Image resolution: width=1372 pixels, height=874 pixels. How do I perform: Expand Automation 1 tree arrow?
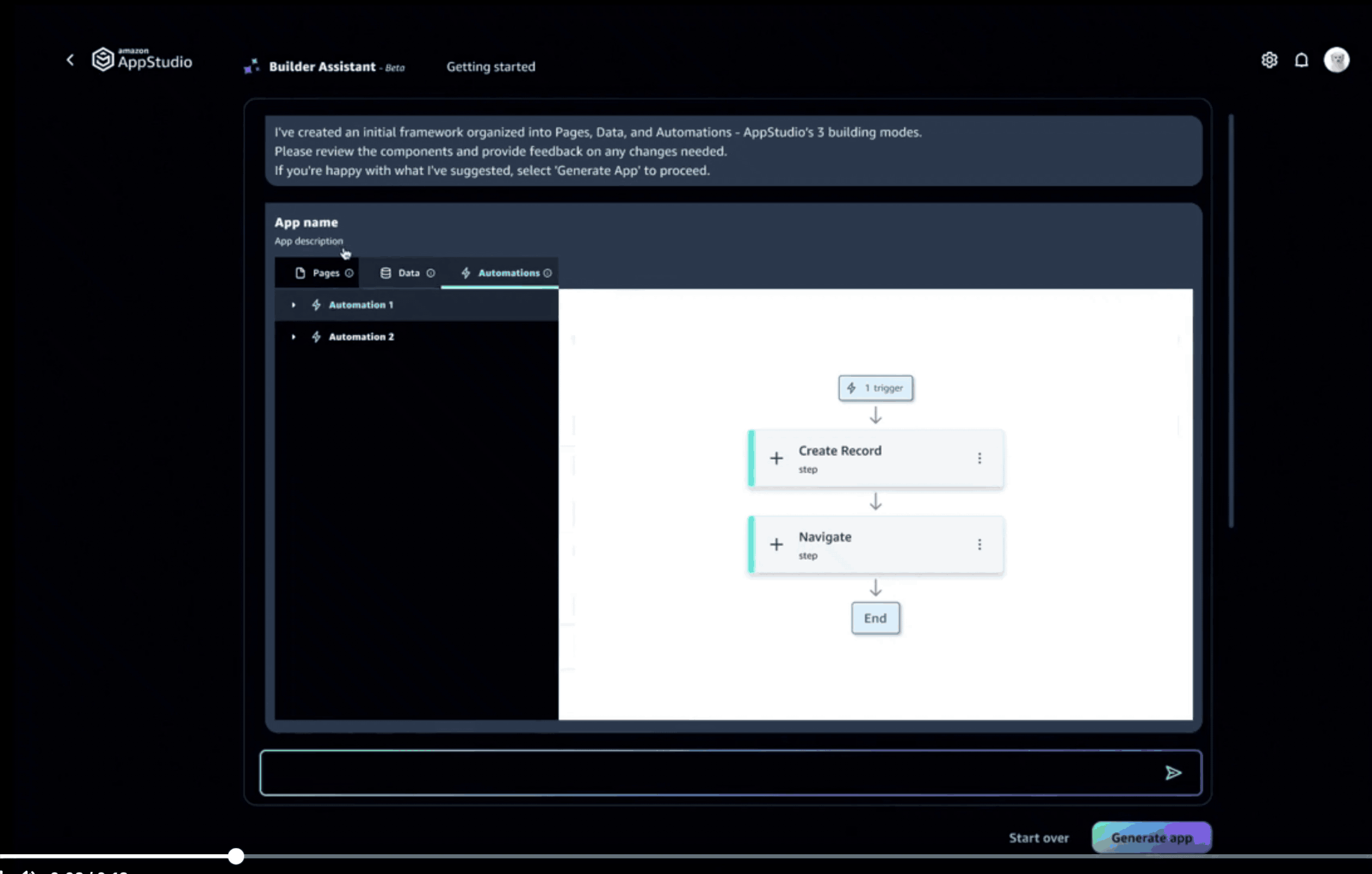click(294, 305)
